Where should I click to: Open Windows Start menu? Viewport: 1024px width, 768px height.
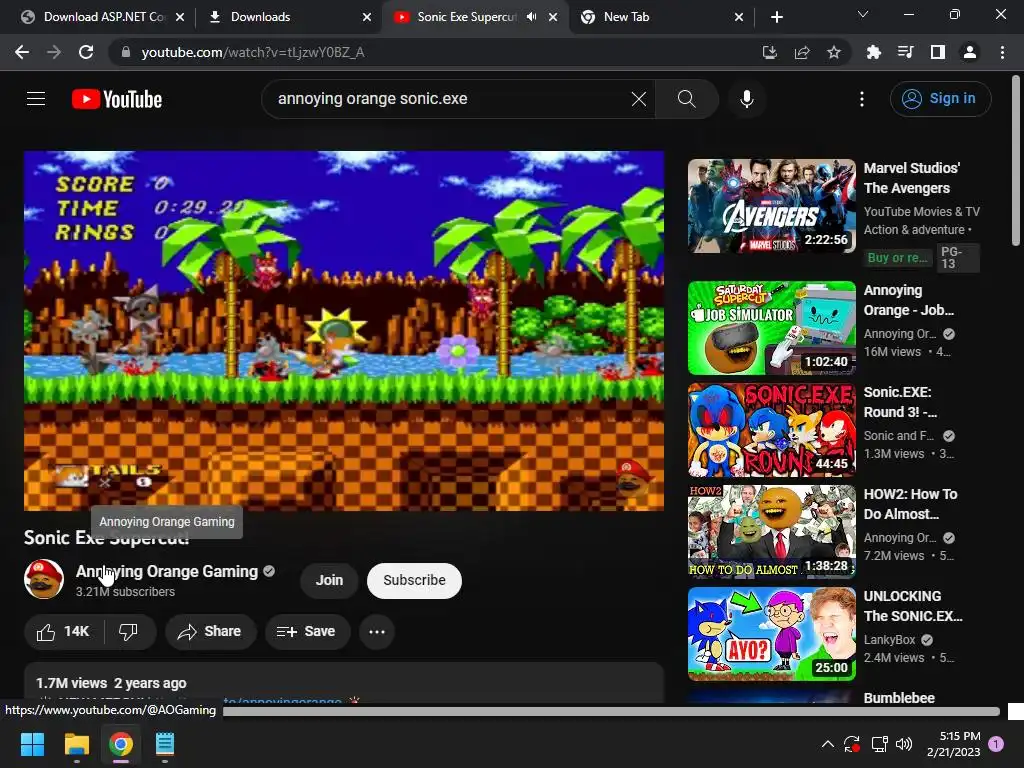click(x=32, y=744)
